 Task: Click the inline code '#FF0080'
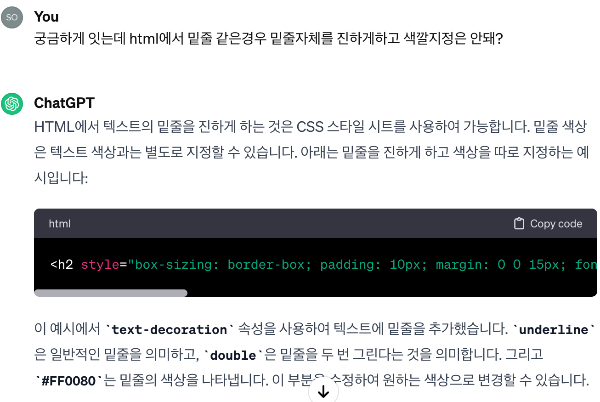pos(68,381)
